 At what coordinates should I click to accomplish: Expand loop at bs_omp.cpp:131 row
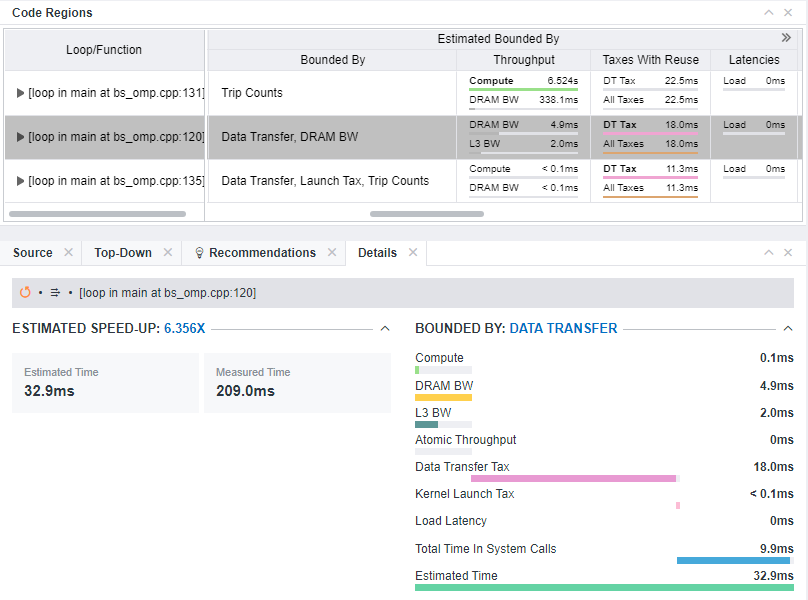[x=21, y=93]
